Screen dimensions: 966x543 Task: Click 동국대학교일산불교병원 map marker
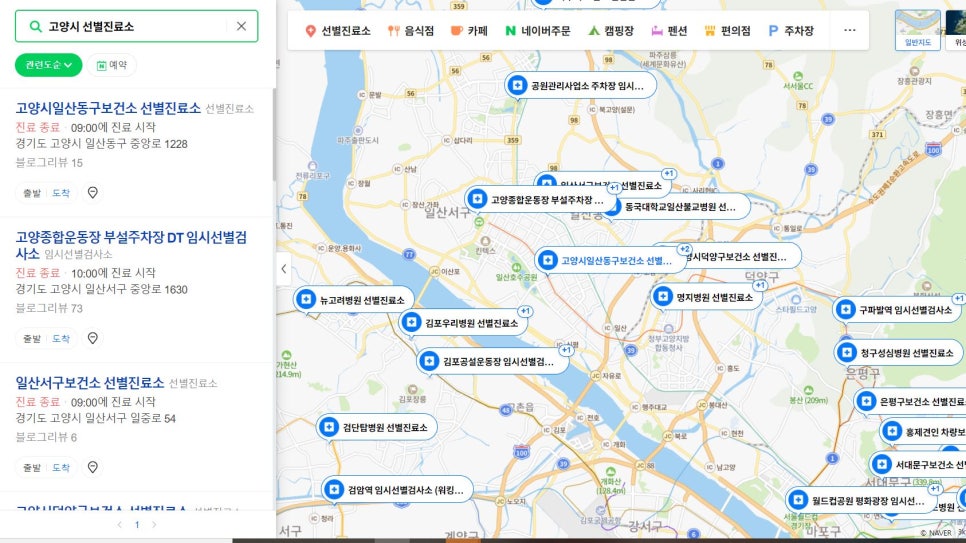pyautogui.click(x=680, y=207)
